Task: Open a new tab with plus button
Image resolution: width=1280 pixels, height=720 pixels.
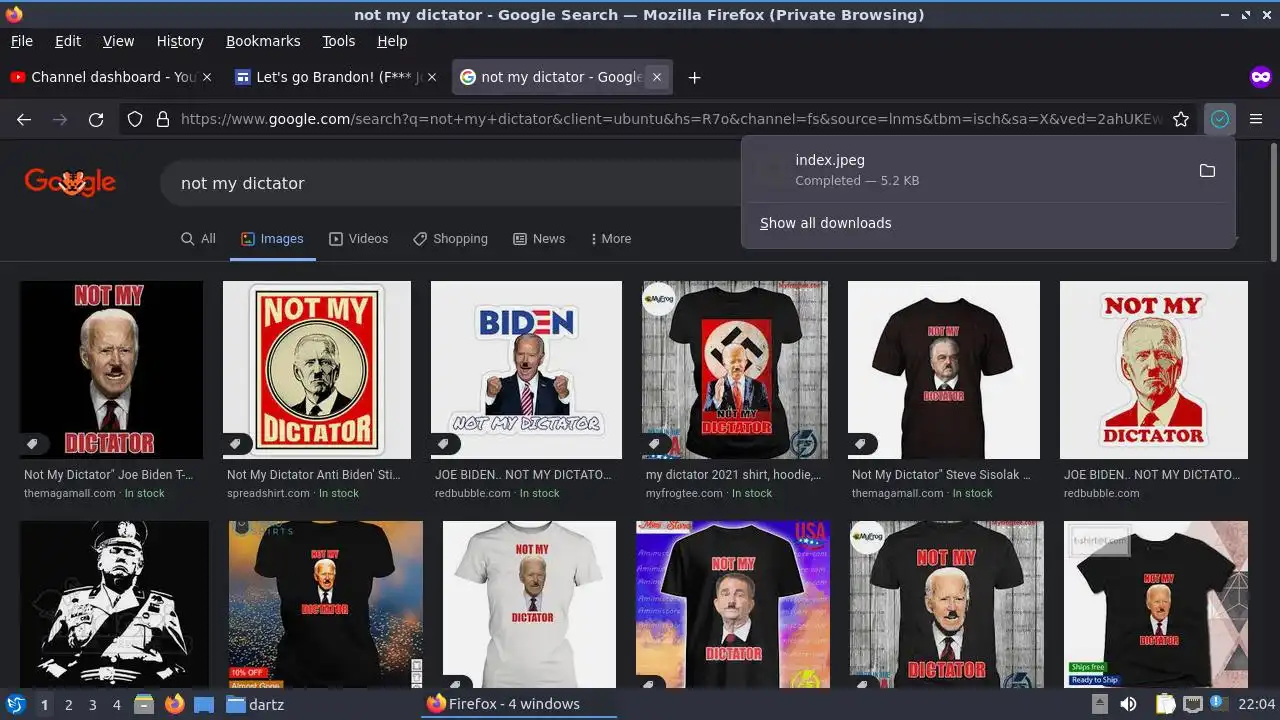Action: 694,77
